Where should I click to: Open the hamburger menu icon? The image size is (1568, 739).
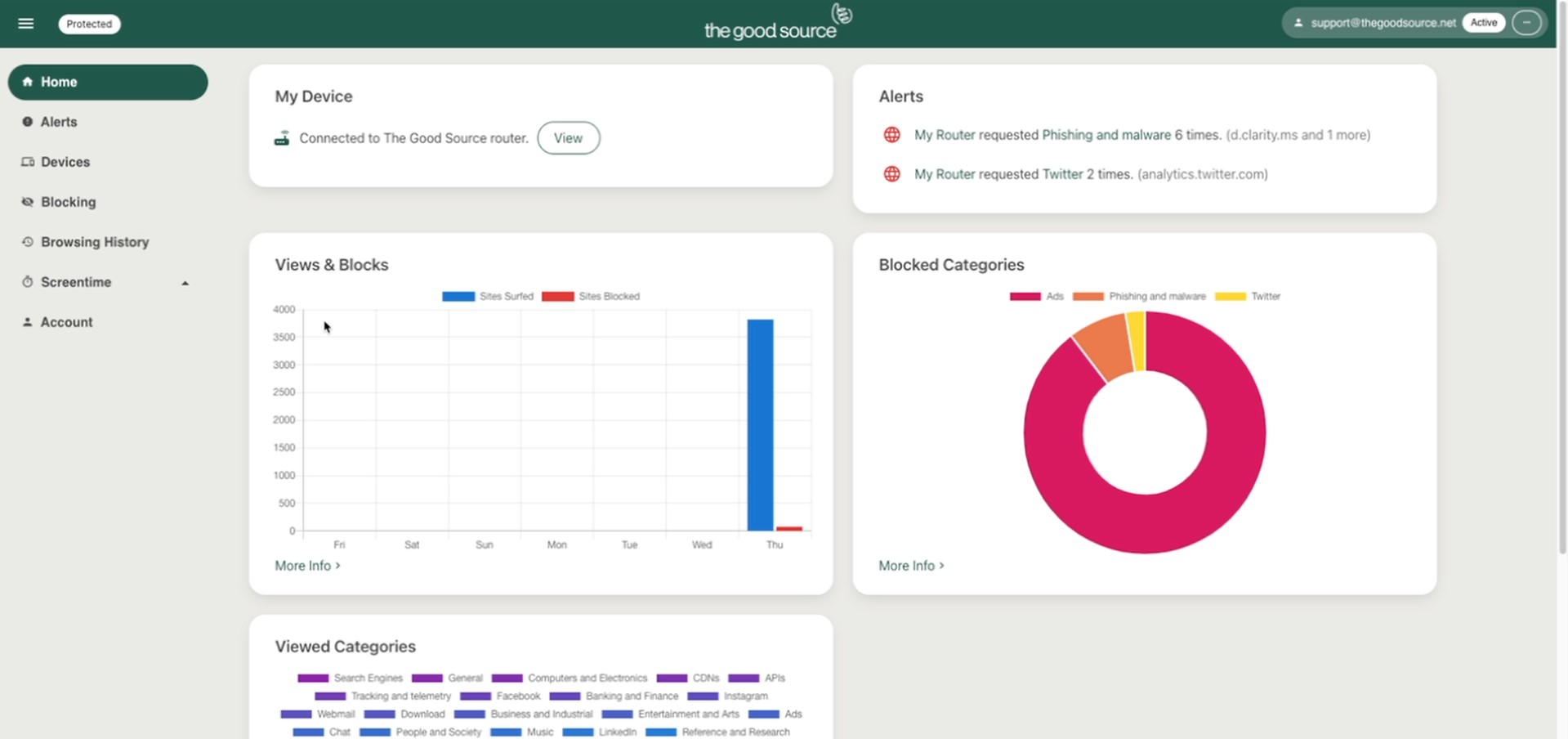click(x=26, y=24)
